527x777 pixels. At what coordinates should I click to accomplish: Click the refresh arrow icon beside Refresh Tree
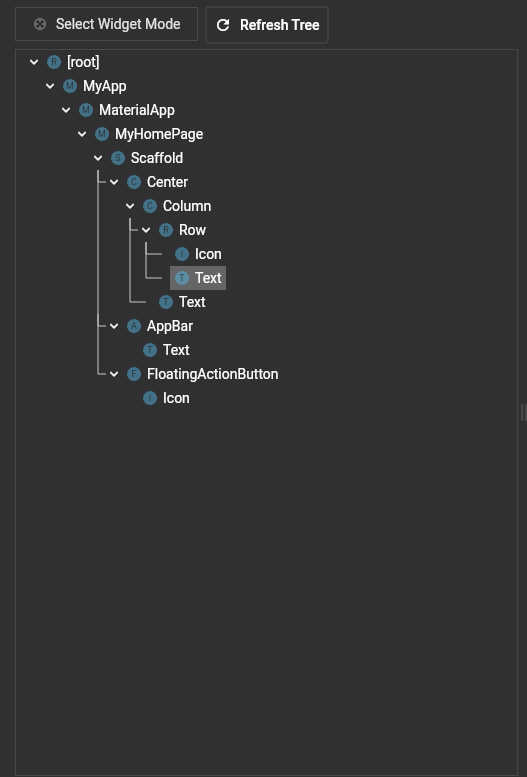pos(223,25)
